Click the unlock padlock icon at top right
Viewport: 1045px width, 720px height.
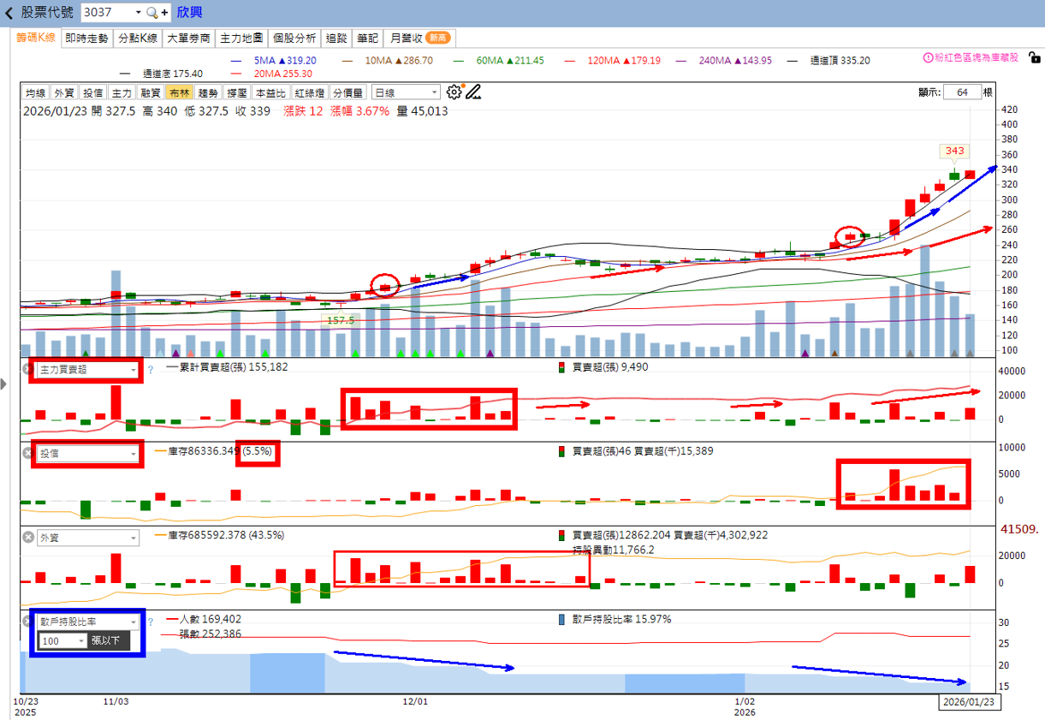click(1034, 58)
